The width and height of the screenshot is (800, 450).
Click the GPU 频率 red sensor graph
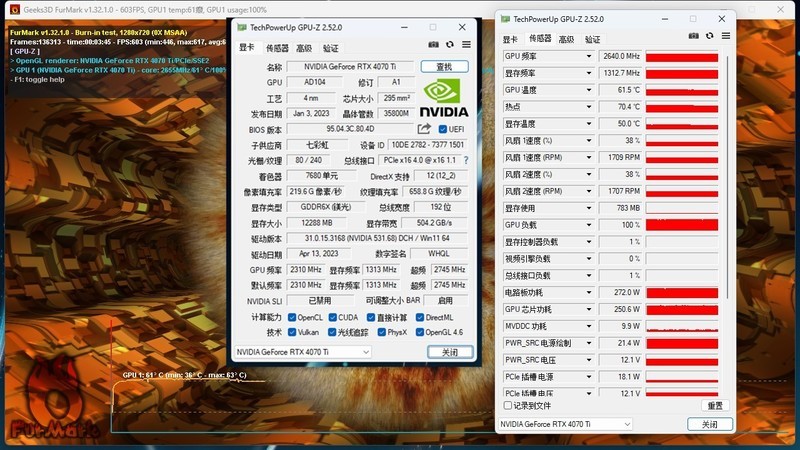pos(682,56)
